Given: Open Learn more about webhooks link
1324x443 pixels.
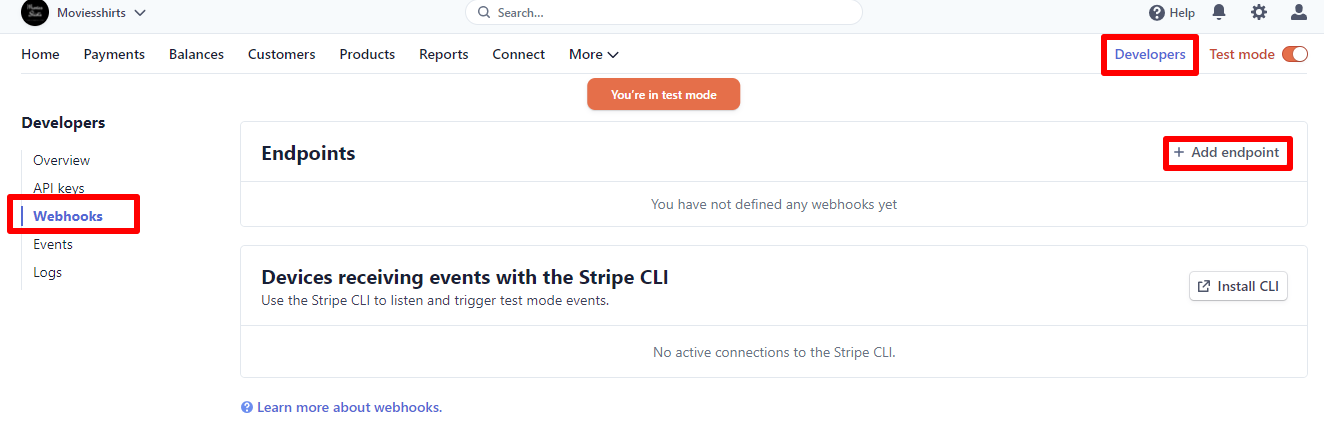Looking at the screenshot, I should [349, 407].
